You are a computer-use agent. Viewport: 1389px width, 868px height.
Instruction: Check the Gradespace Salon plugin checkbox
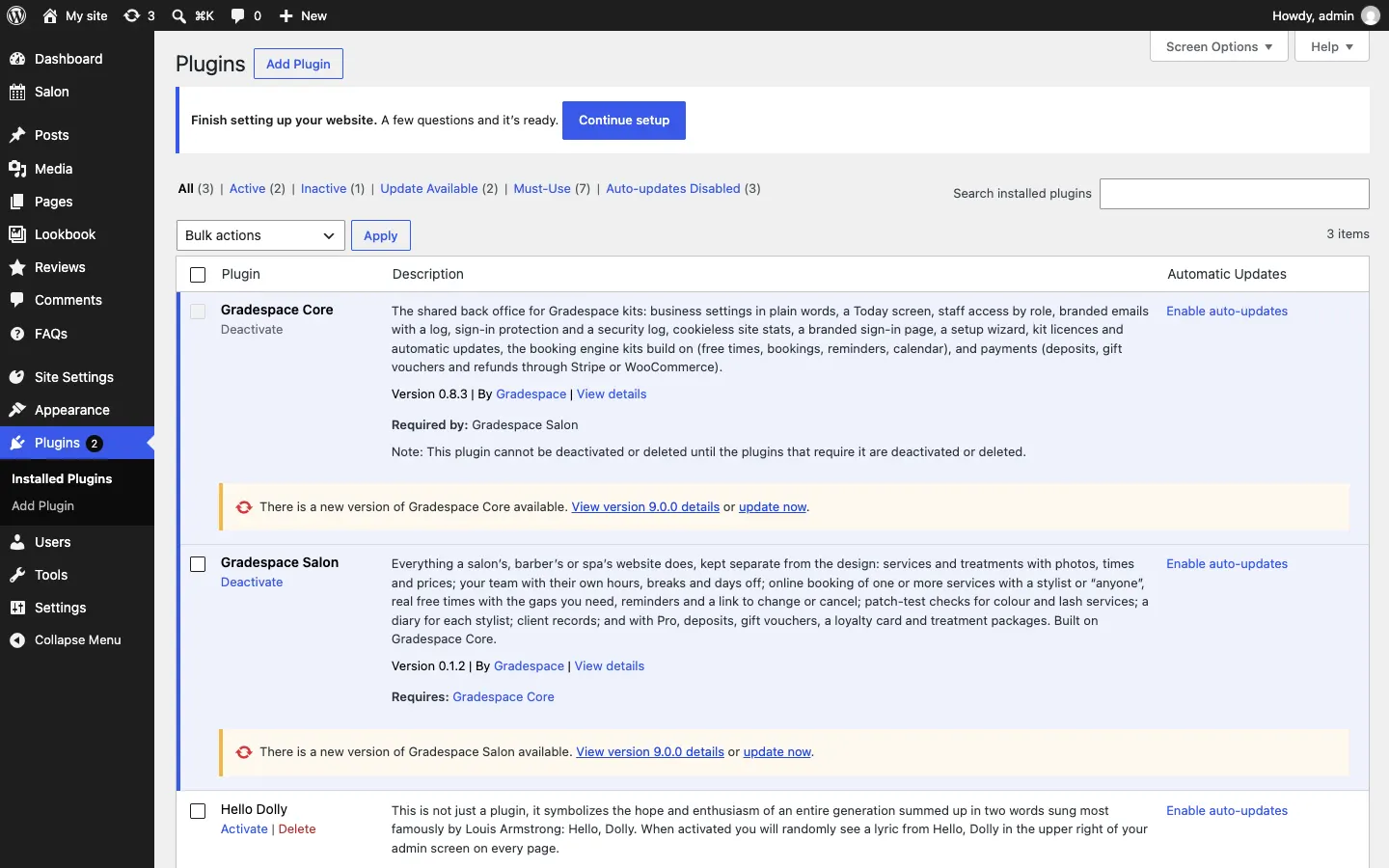point(198,564)
